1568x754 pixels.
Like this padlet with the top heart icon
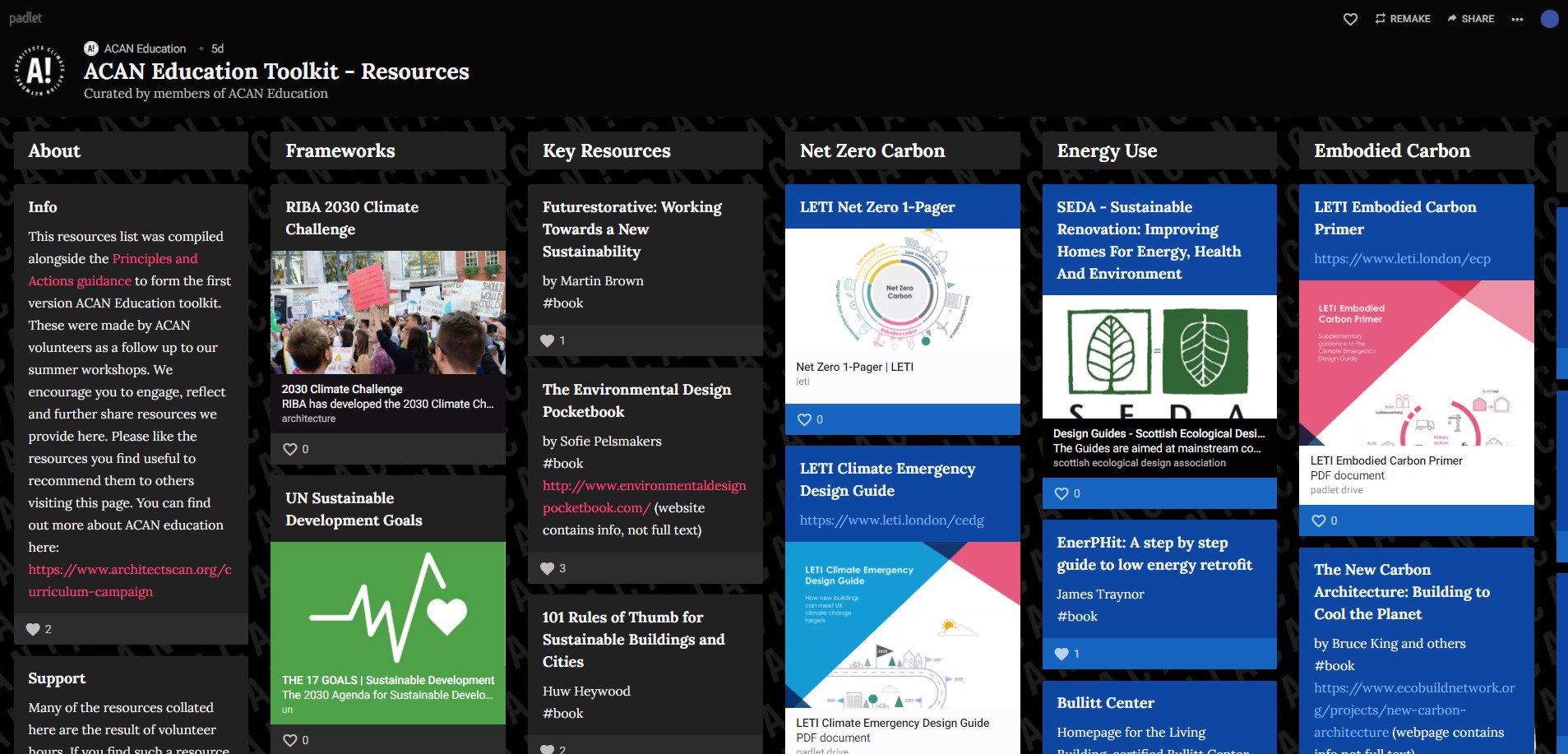pyautogui.click(x=1350, y=19)
